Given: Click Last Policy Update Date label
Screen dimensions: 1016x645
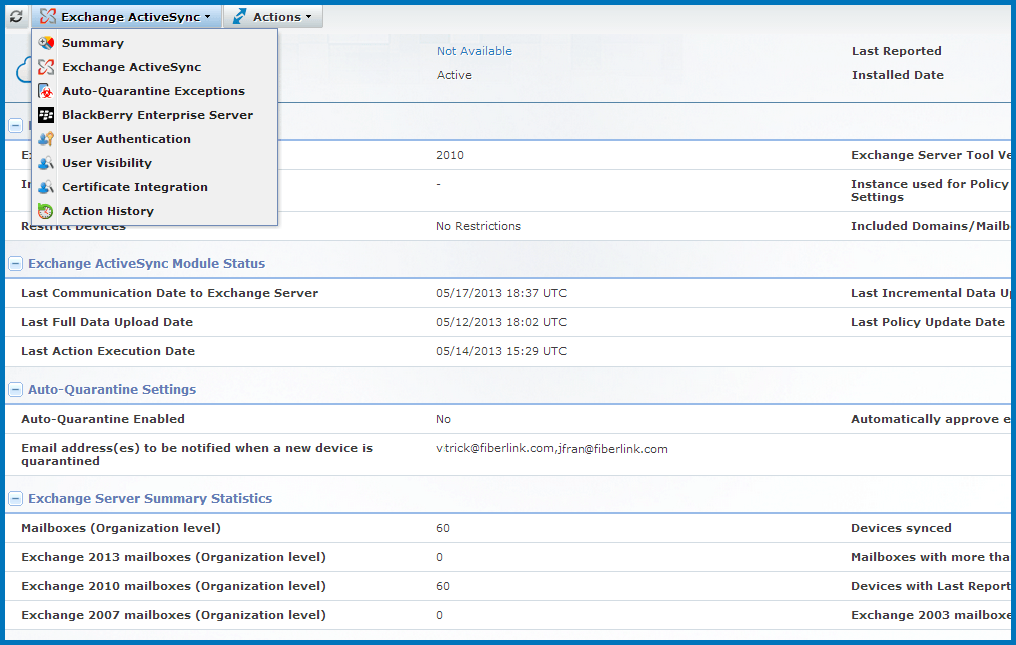Looking at the screenshot, I should [x=928, y=322].
